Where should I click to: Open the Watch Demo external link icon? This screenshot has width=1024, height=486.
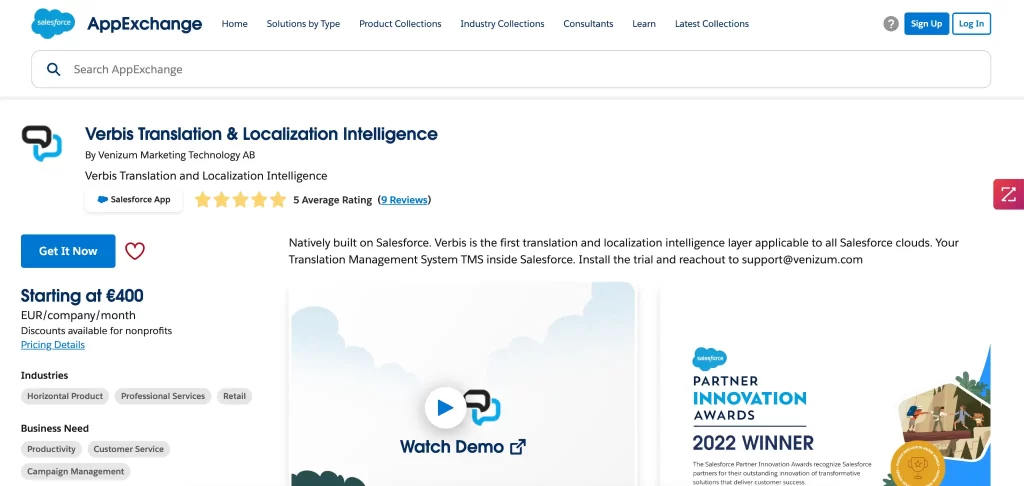[517, 447]
